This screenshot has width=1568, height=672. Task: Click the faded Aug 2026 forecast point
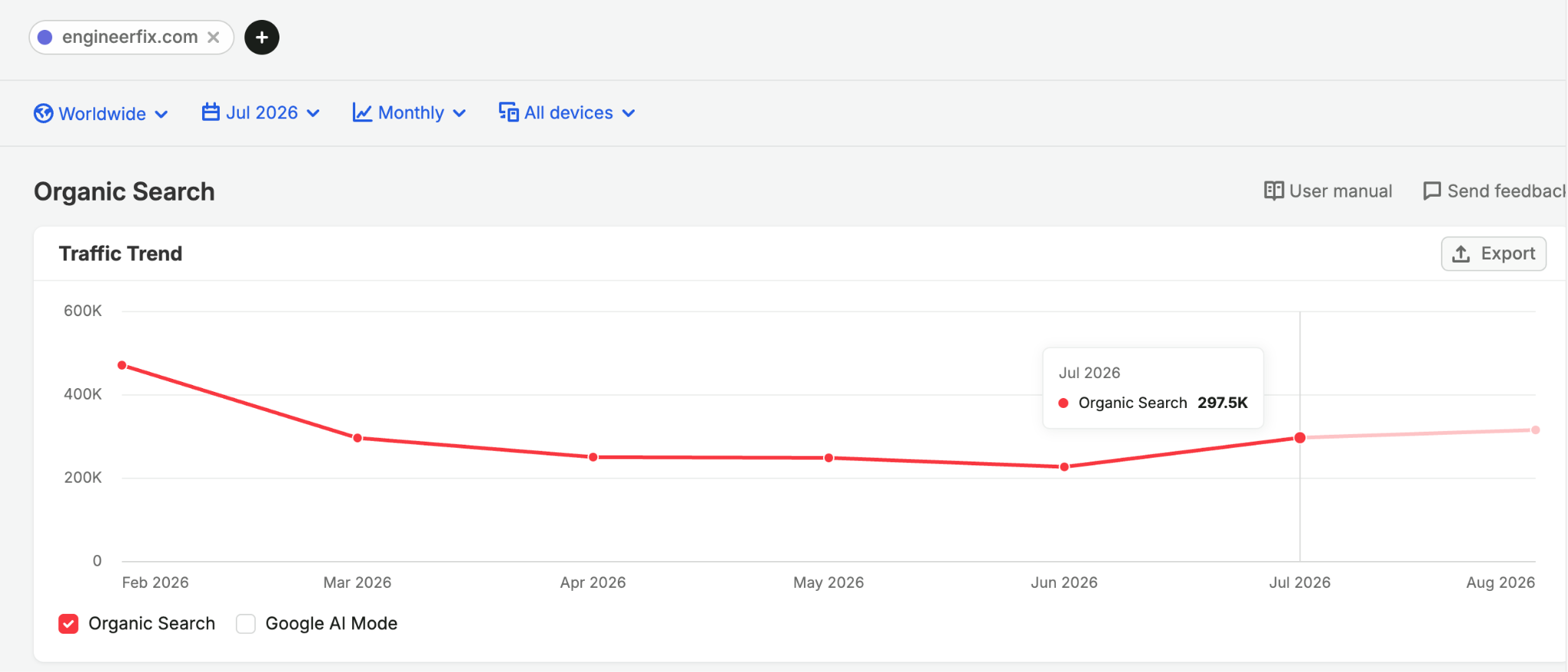pyautogui.click(x=1535, y=430)
